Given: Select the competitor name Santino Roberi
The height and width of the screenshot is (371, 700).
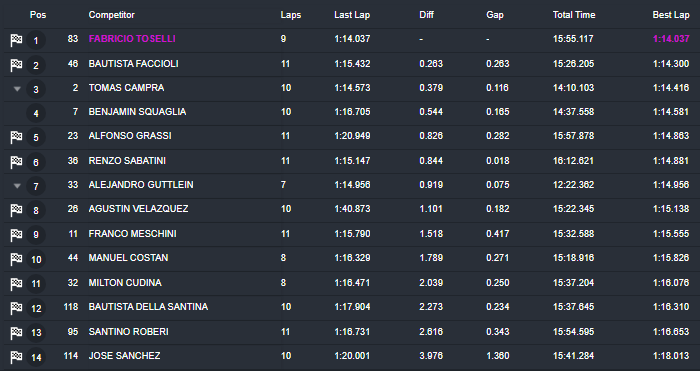Looking at the screenshot, I should pos(129,332).
